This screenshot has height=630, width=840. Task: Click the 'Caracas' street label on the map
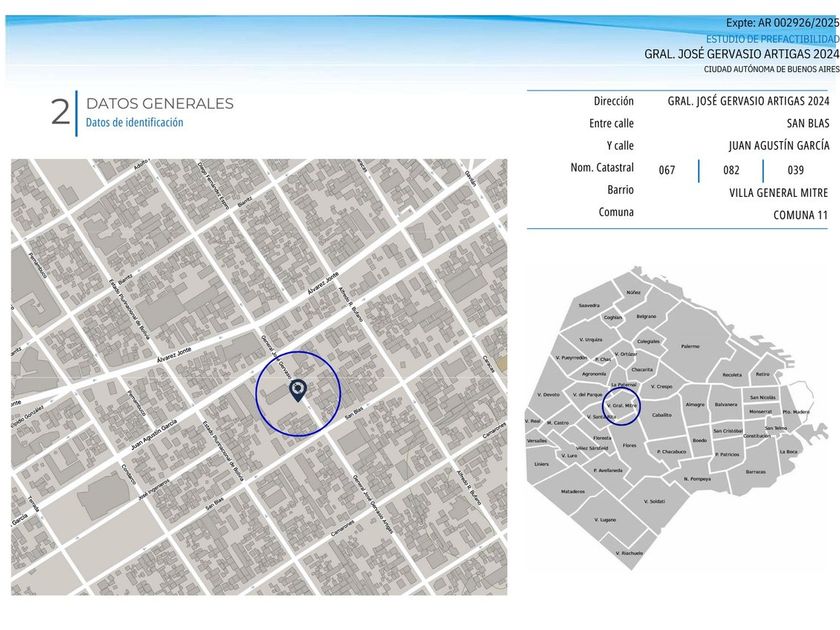click(488, 364)
